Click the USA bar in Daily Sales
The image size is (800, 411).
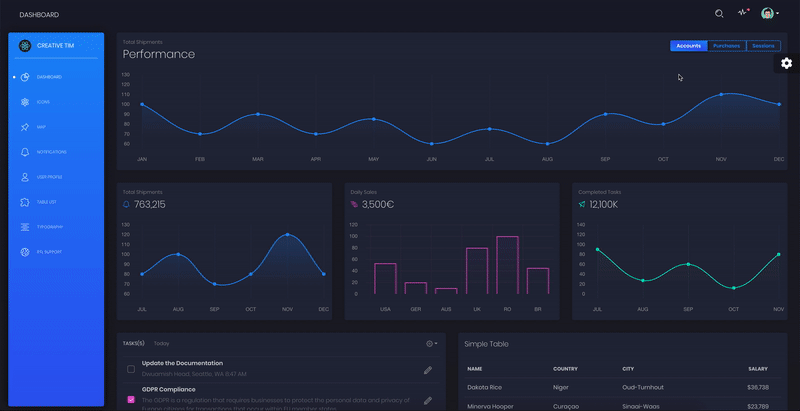click(385, 278)
